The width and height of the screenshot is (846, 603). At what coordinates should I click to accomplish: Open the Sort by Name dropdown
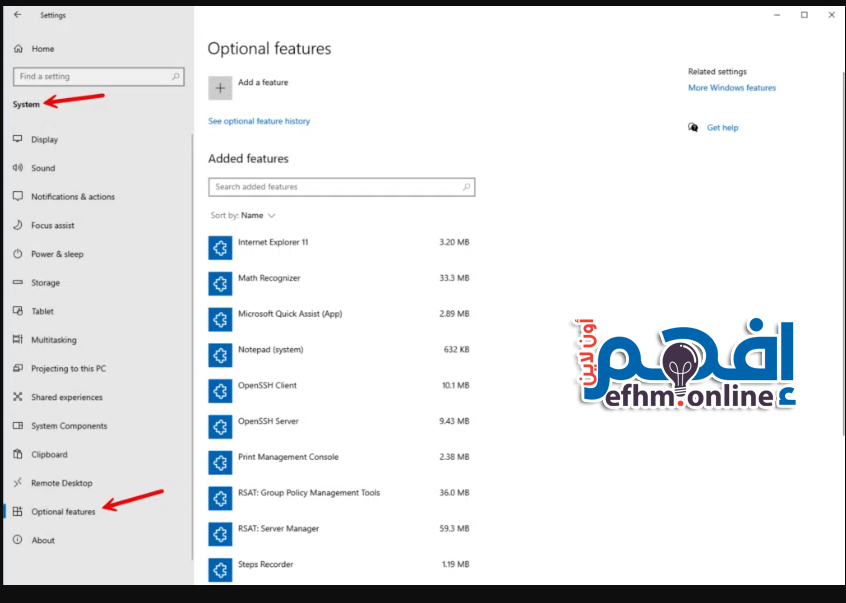pos(258,215)
